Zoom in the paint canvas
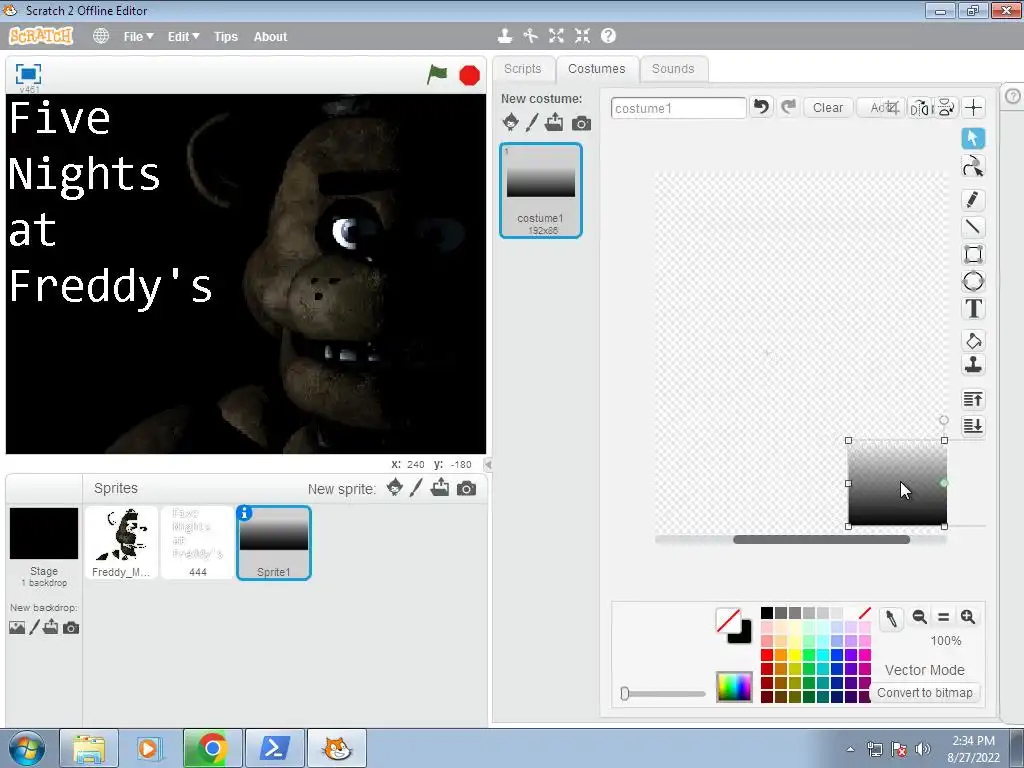1024x768 pixels. pos(968,616)
